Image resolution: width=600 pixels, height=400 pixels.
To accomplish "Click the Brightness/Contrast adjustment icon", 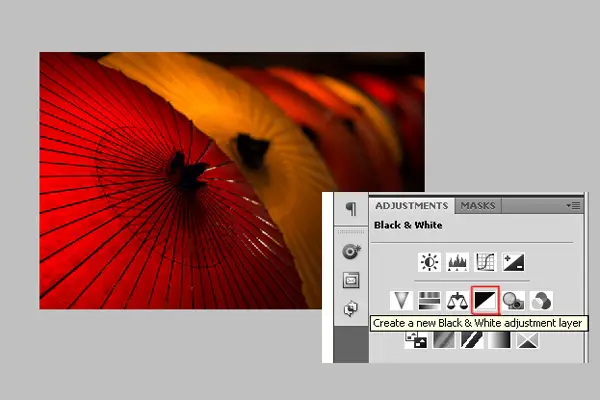I will pos(430,262).
